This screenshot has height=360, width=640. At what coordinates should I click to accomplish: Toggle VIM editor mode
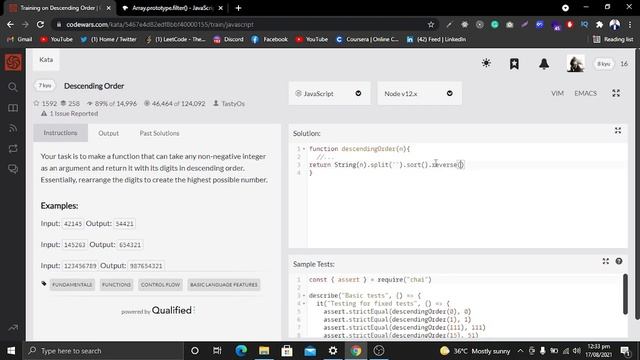(x=557, y=93)
